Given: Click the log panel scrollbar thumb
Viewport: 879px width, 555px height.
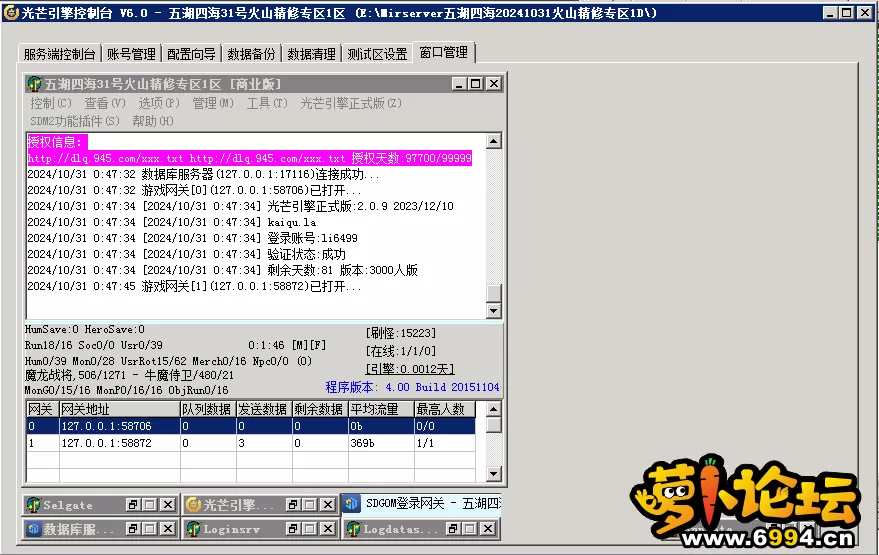Looking at the screenshot, I should click(493, 293).
